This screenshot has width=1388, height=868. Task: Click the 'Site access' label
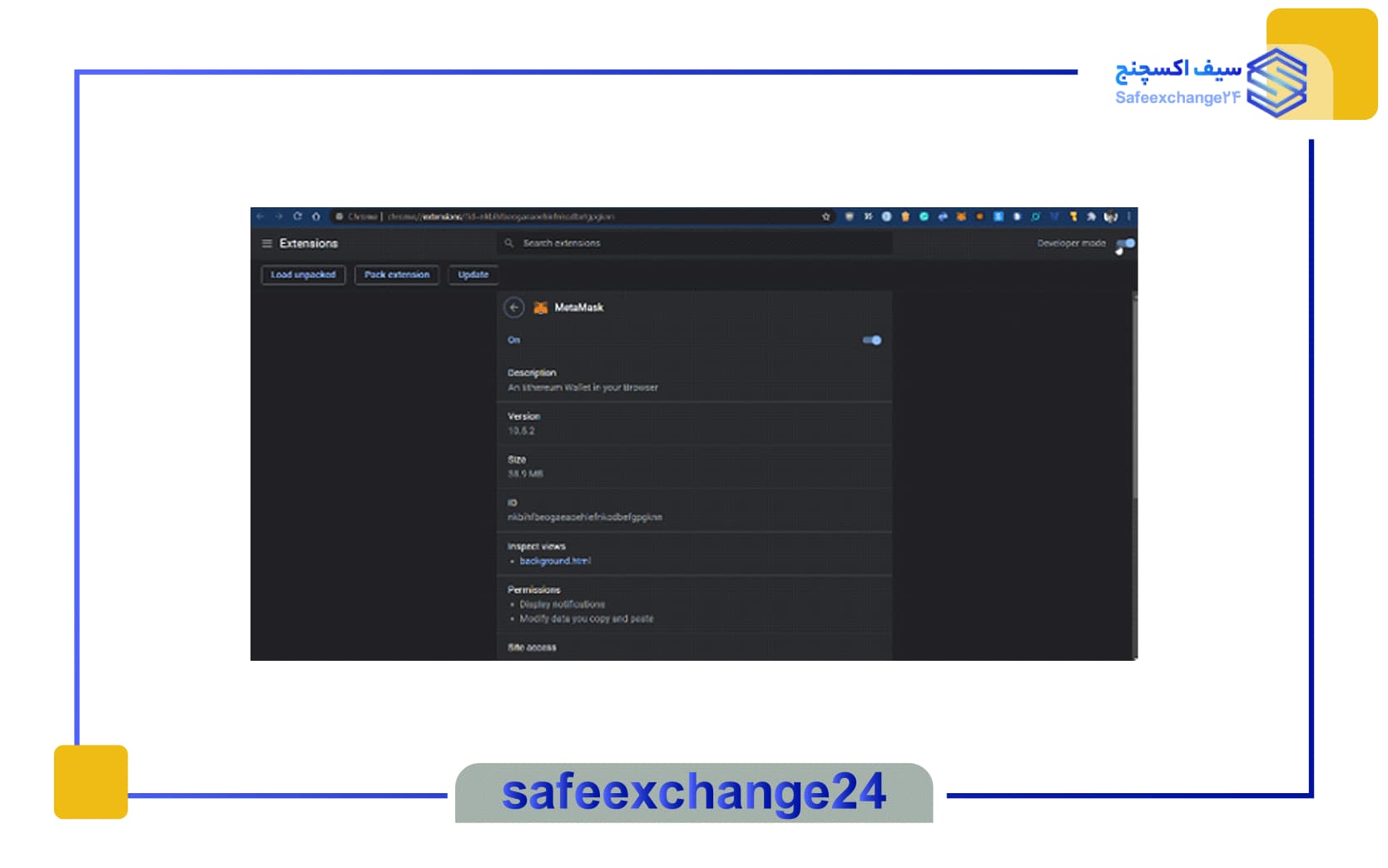[532, 647]
